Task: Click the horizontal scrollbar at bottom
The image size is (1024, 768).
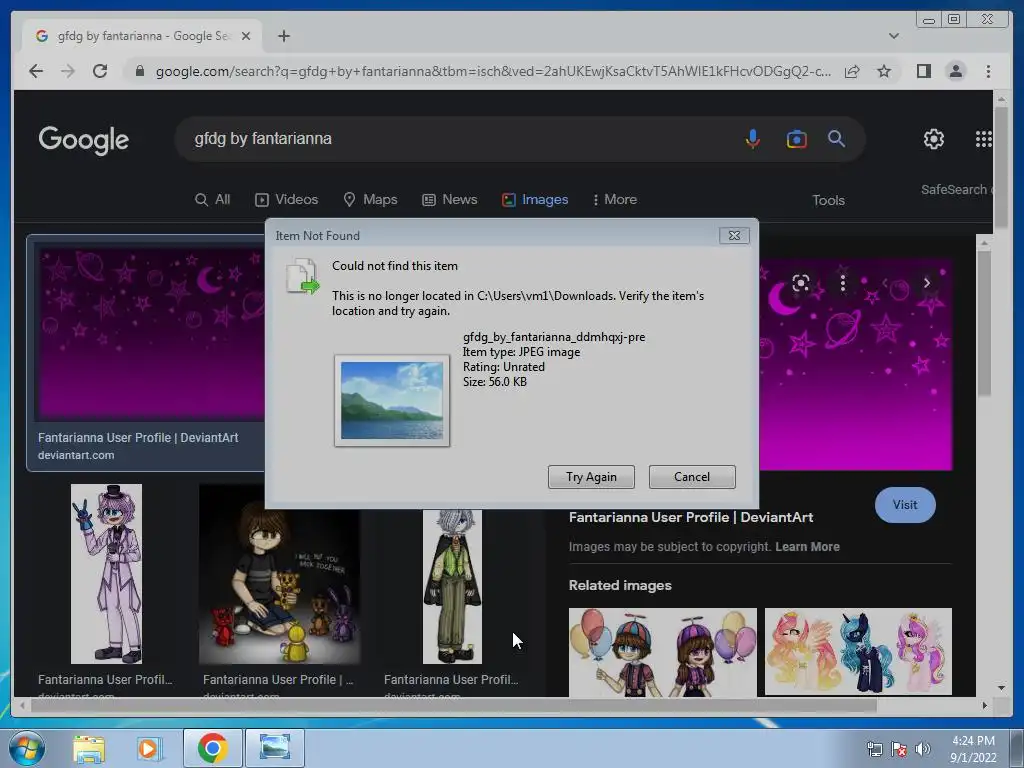Action: (x=453, y=705)
